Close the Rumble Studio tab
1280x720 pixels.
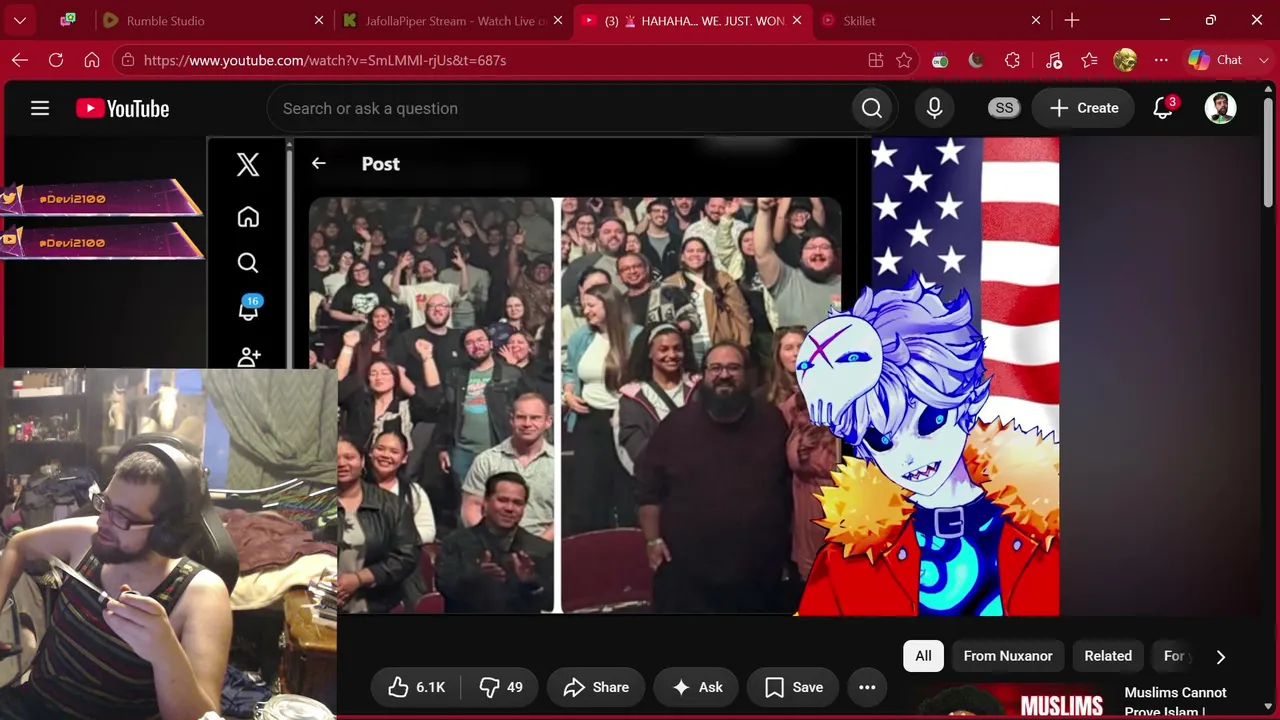pyautogui.click(x=319, y=20)
